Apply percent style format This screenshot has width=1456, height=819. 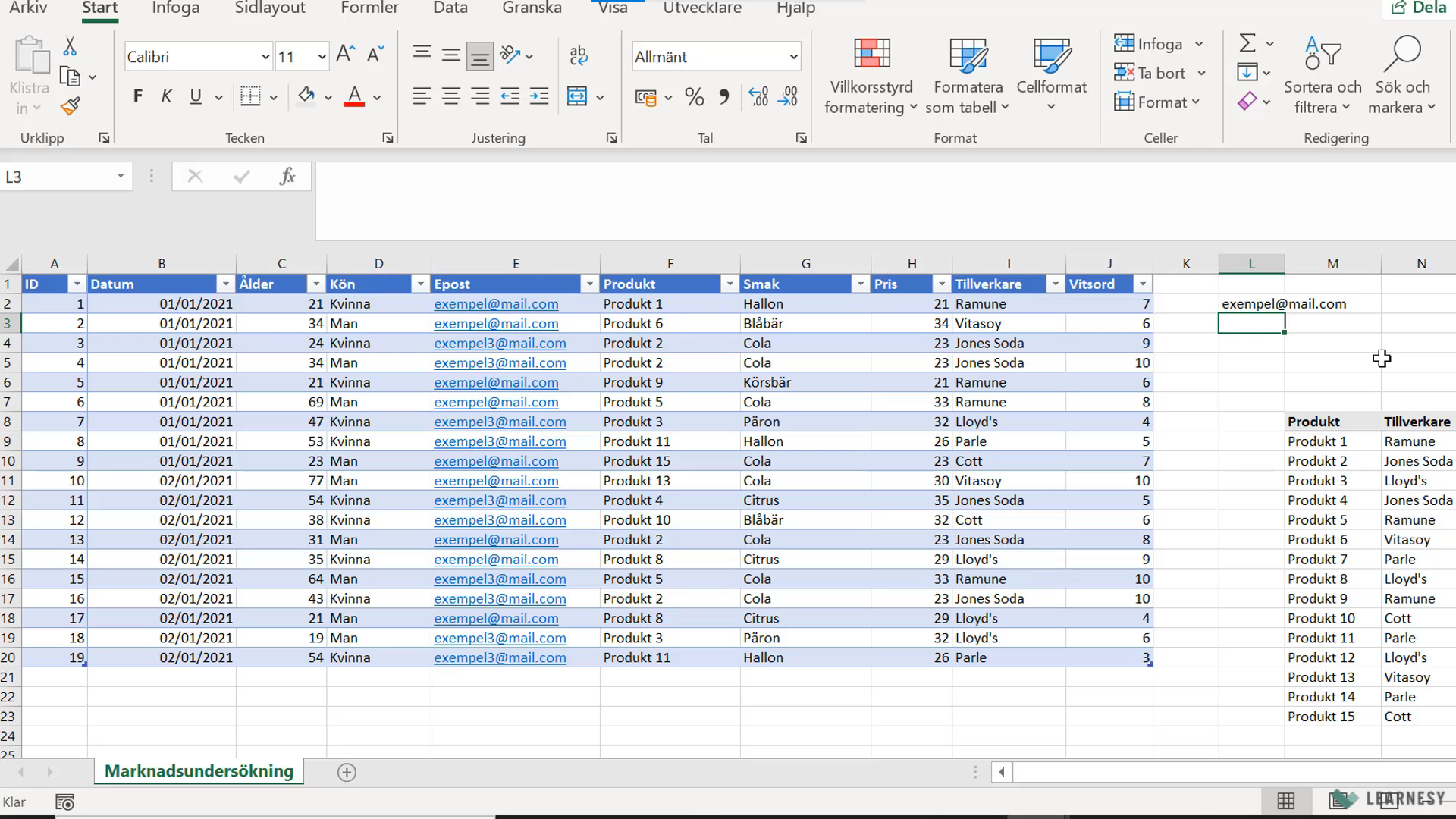[694, 97]
